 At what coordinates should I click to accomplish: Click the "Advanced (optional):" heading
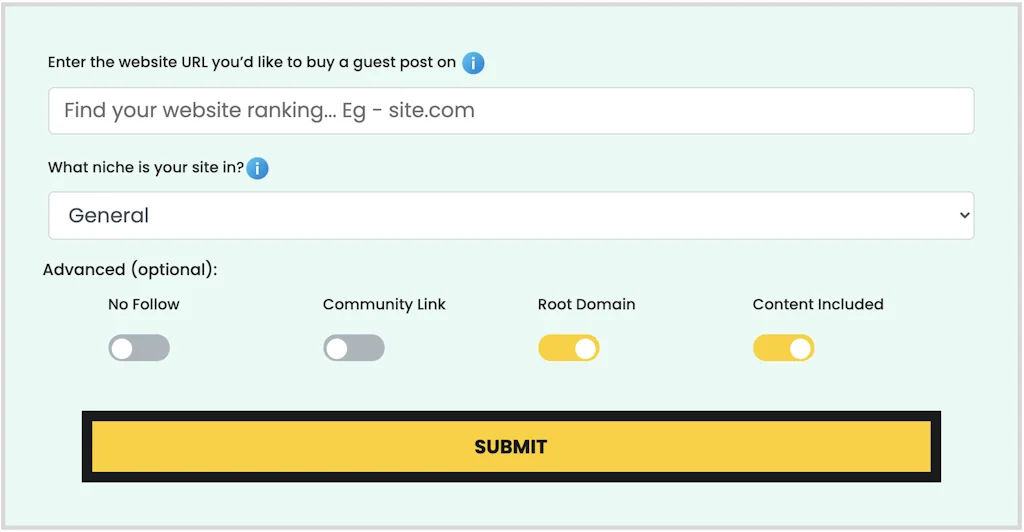pyautogui.click(x=130, y=270)
